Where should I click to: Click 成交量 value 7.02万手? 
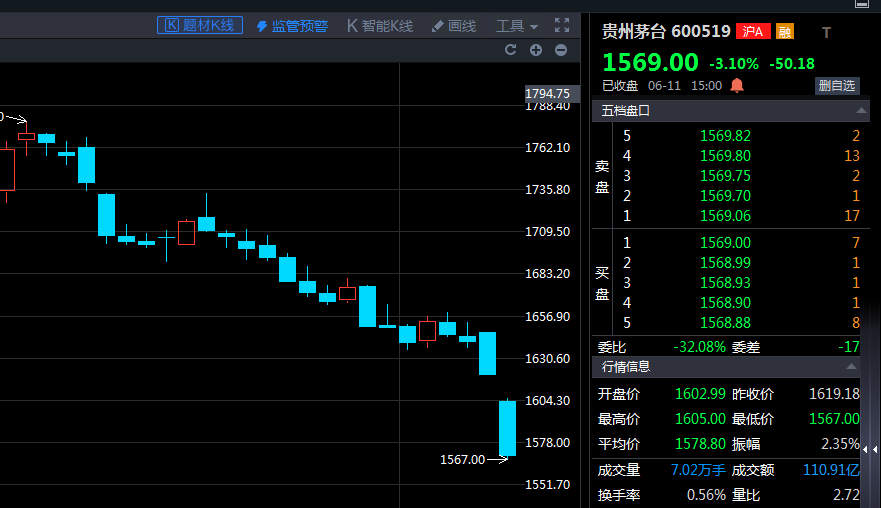coord(698,470)
